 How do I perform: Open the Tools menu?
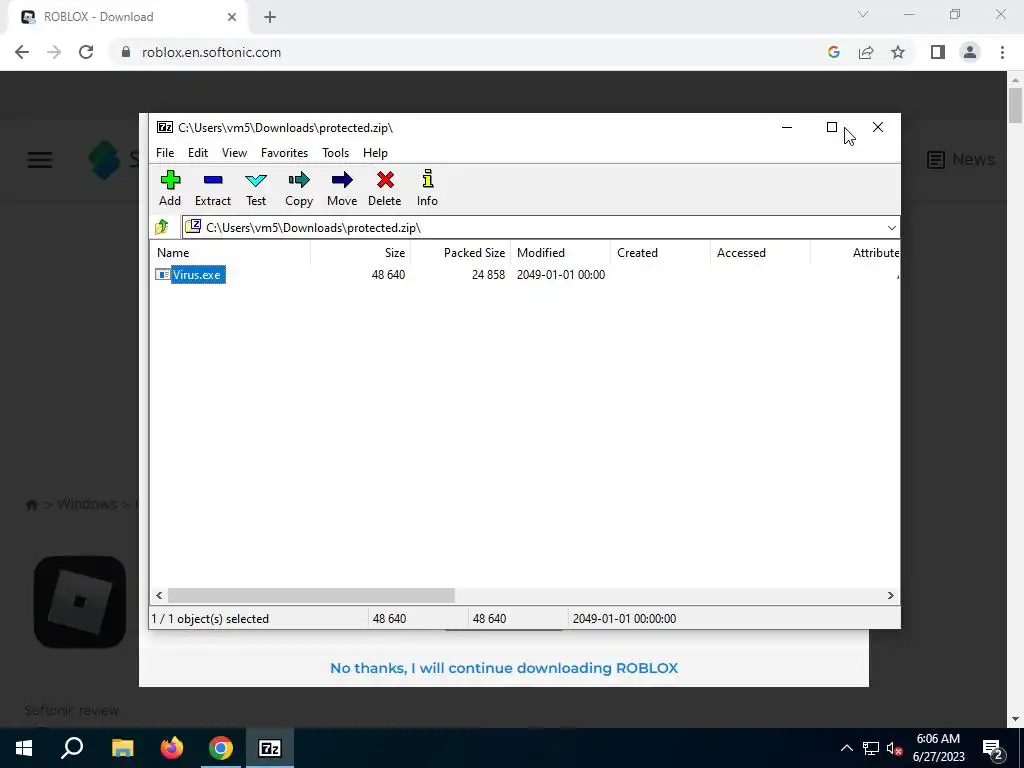point(335,153)
